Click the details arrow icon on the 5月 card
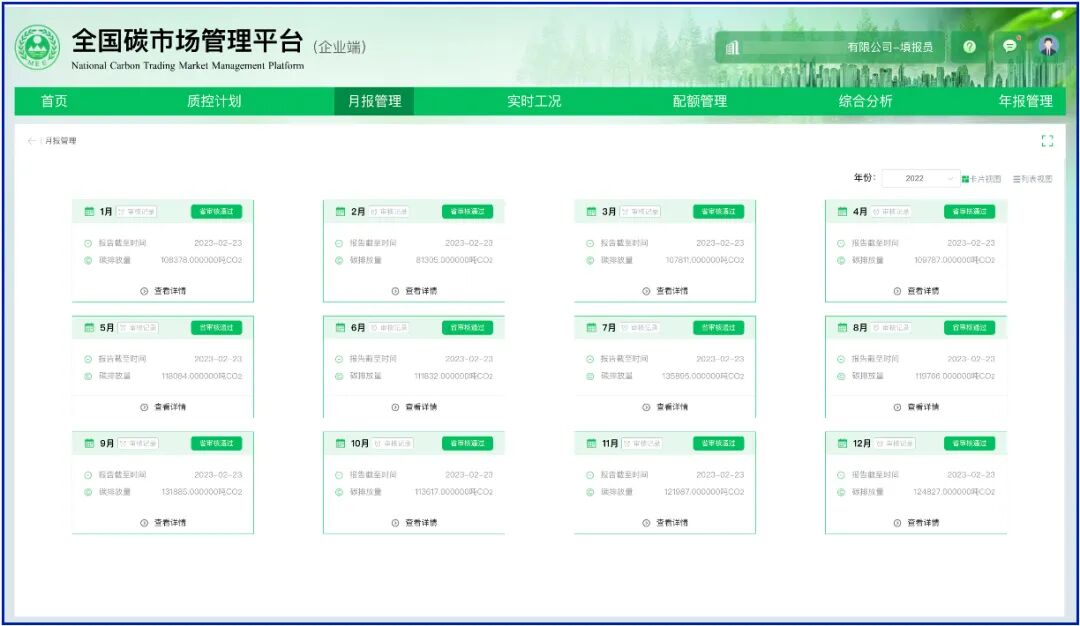The image size is (1080, 626). pyautogui.click(x=144, y=407)
